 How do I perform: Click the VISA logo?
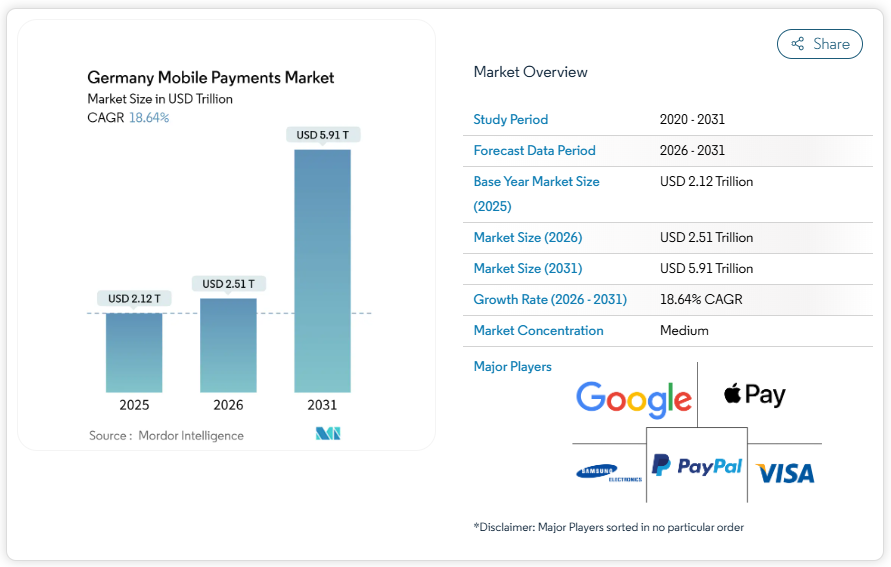click(x=785, y=472)
